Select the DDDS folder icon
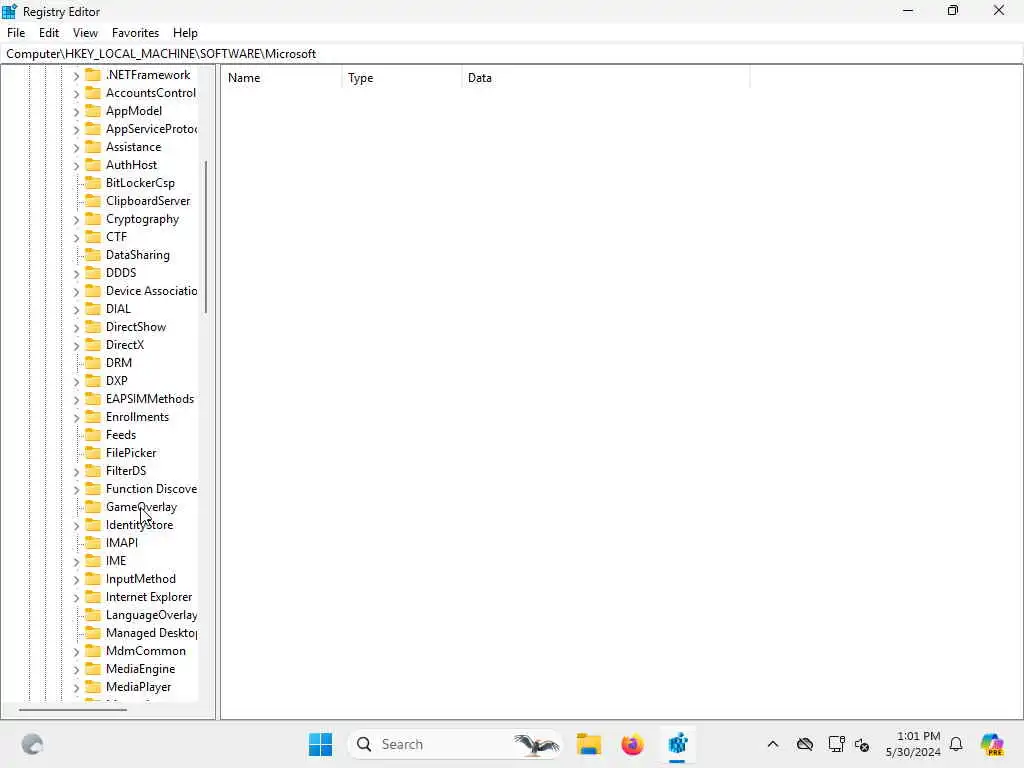The height and width of the screenshot is (768, 1024). coord(93,272)
